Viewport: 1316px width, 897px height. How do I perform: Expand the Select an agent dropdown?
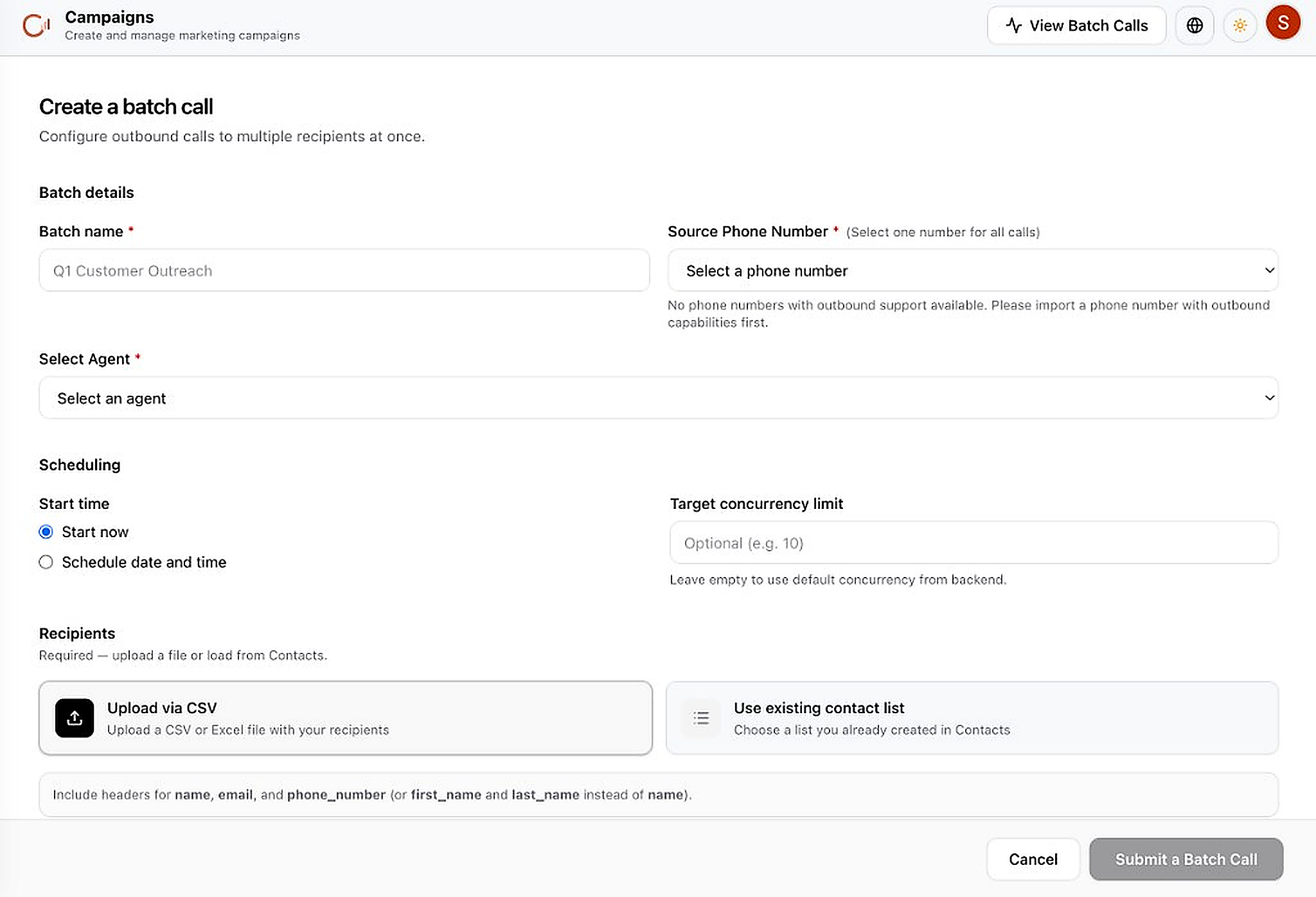pos(659,398)
